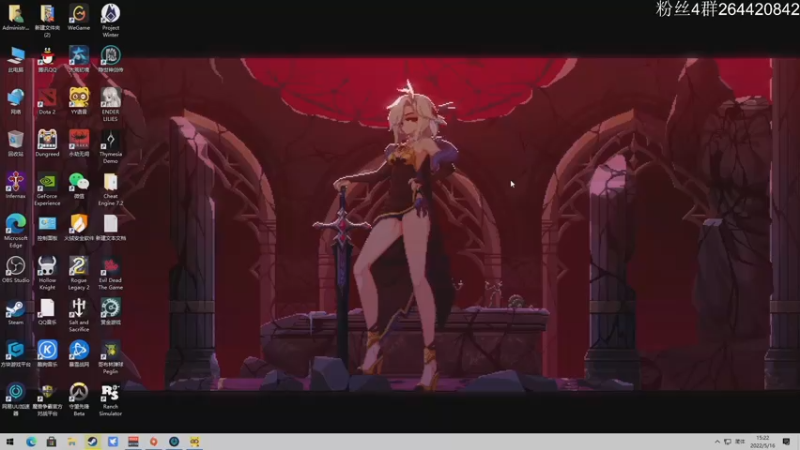
Task: Open the Recycle Bin
Action: pos(15,140)
